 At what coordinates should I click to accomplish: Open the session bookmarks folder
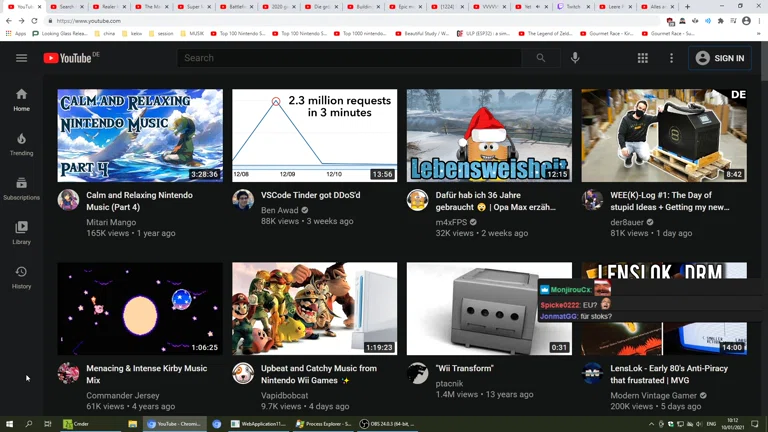(161, 33)
